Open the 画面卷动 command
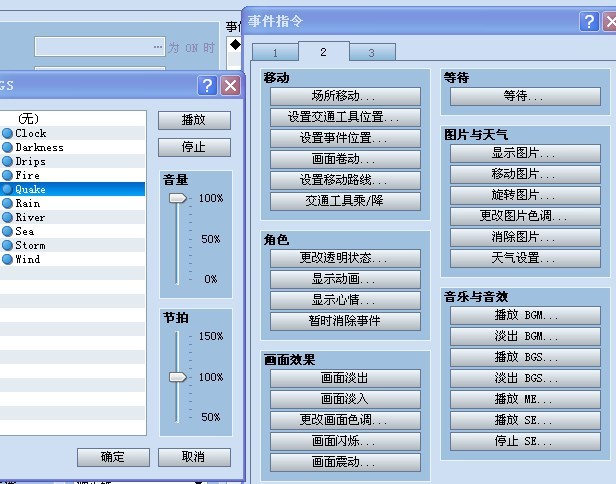The width and height of the screenshot is (616, 484). click(x=345, y=159)
